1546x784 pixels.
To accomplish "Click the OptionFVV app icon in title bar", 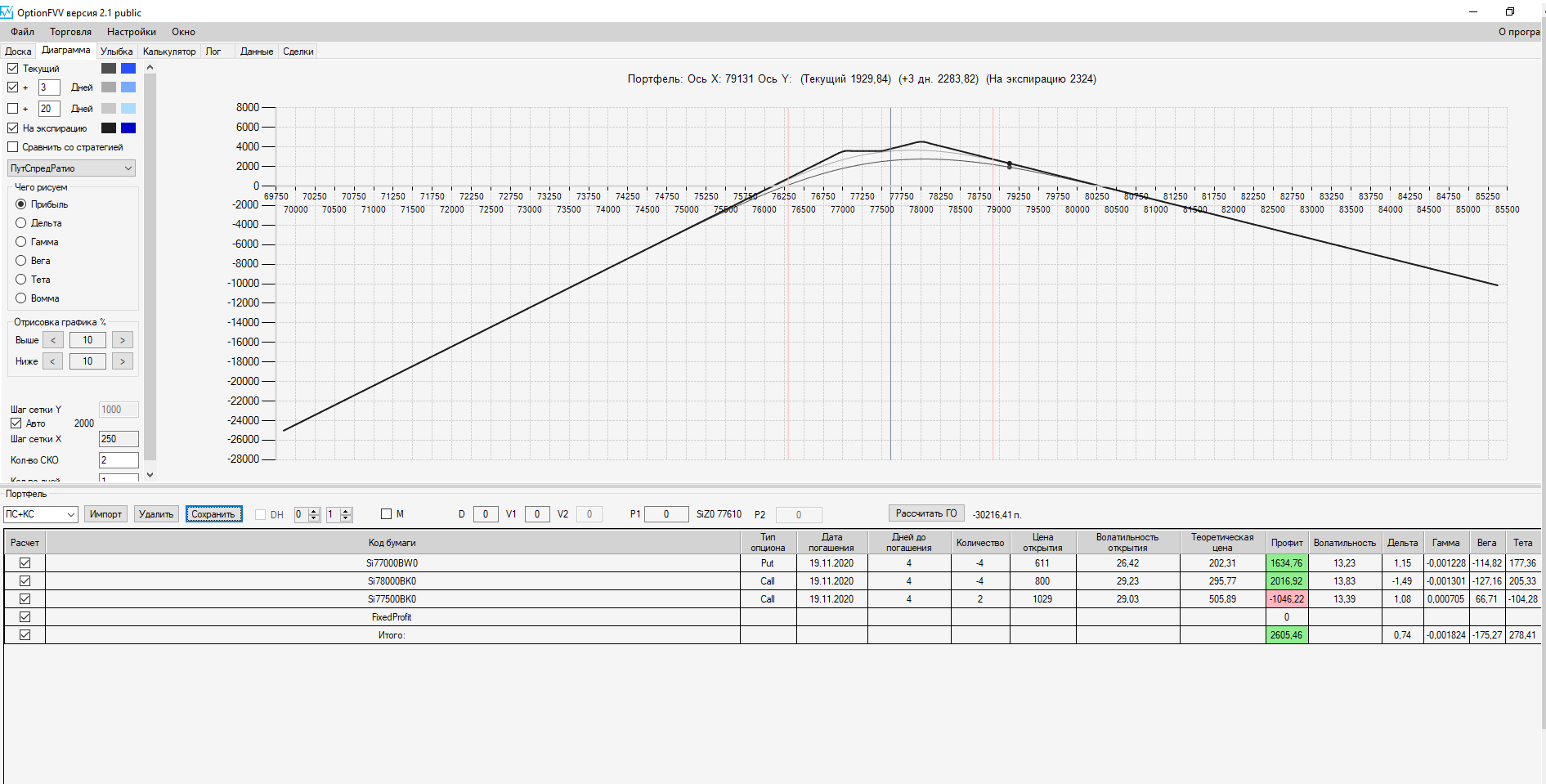I will click(x=7, y=12).
